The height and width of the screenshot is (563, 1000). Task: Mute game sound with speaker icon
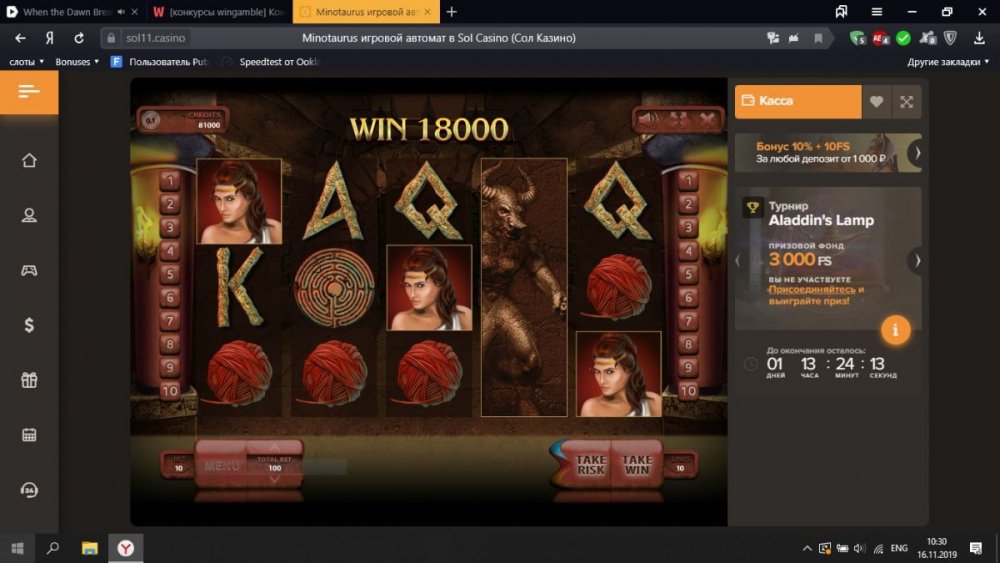tap(647, 119)
